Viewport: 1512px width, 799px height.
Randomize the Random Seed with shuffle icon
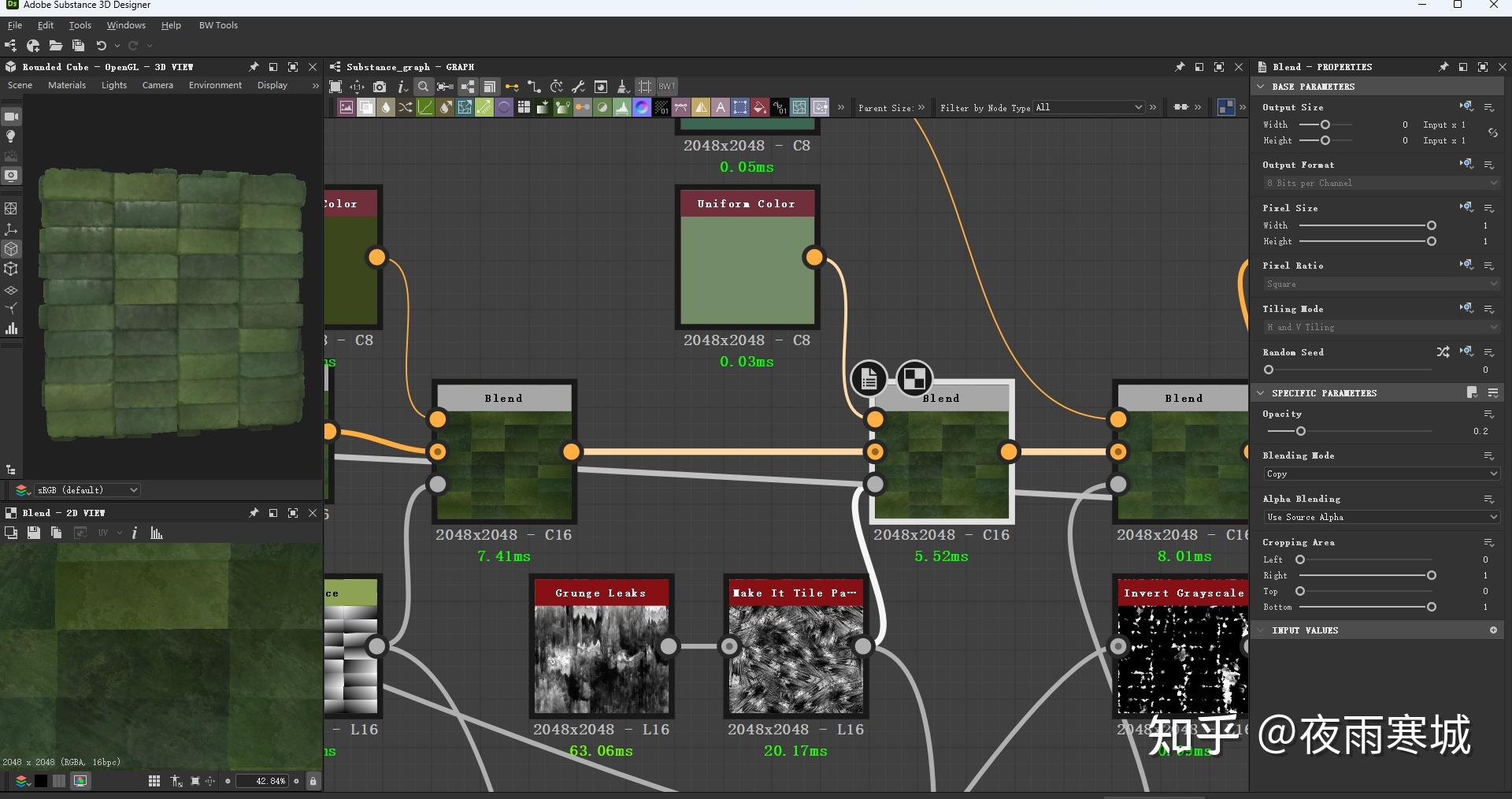[1443, 352]
